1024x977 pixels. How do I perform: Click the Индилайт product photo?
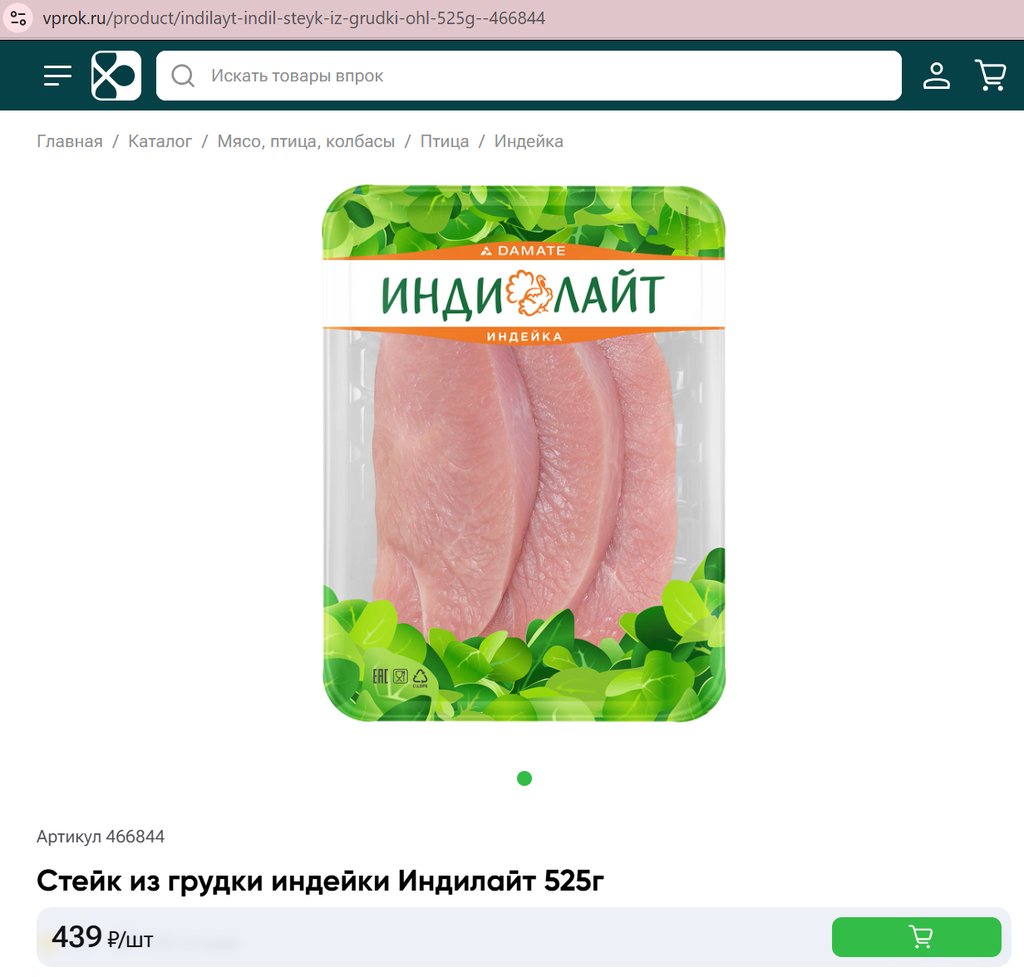pos(524,453)
